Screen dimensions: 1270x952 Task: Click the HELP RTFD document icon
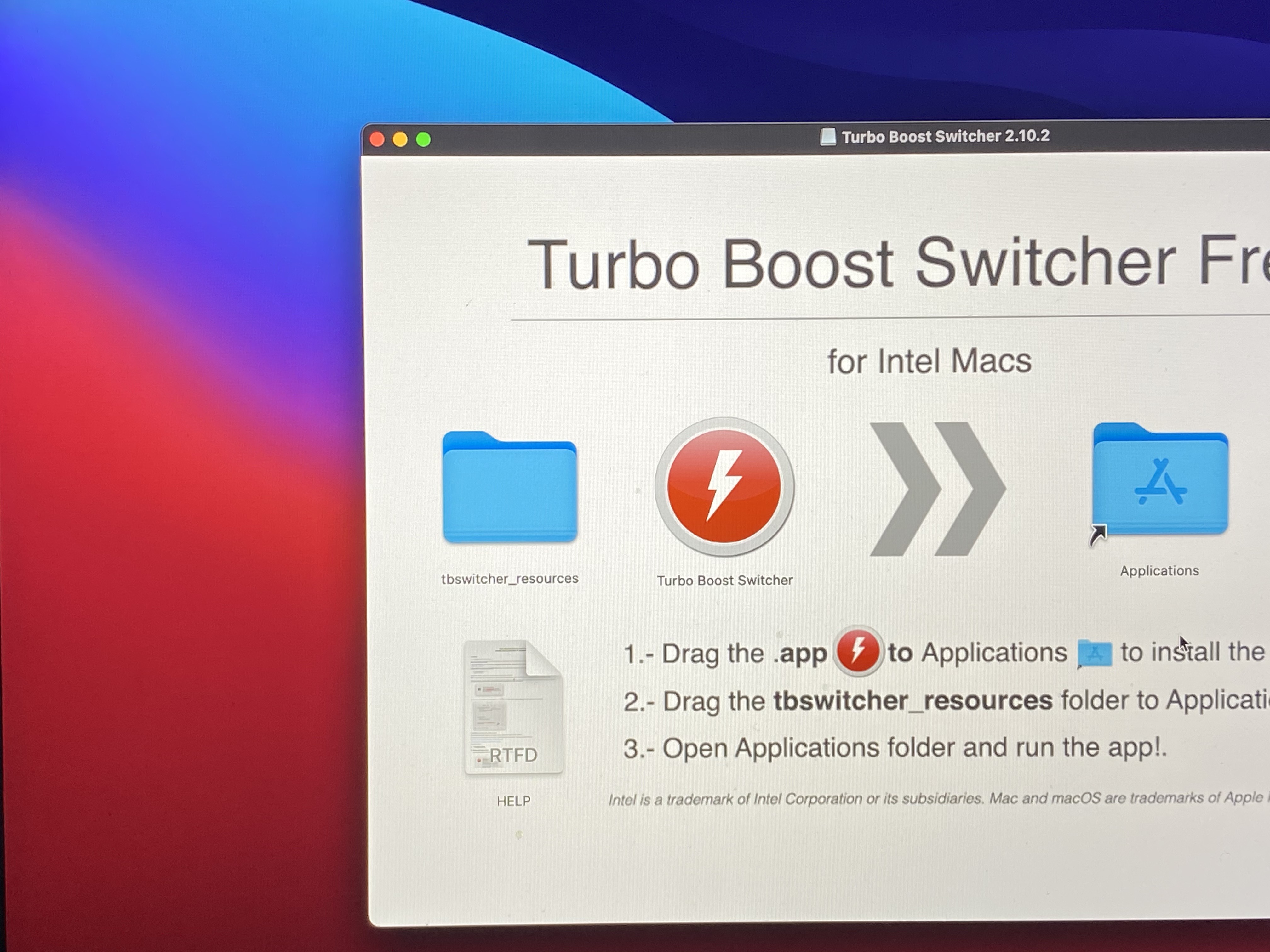(513, 707)
